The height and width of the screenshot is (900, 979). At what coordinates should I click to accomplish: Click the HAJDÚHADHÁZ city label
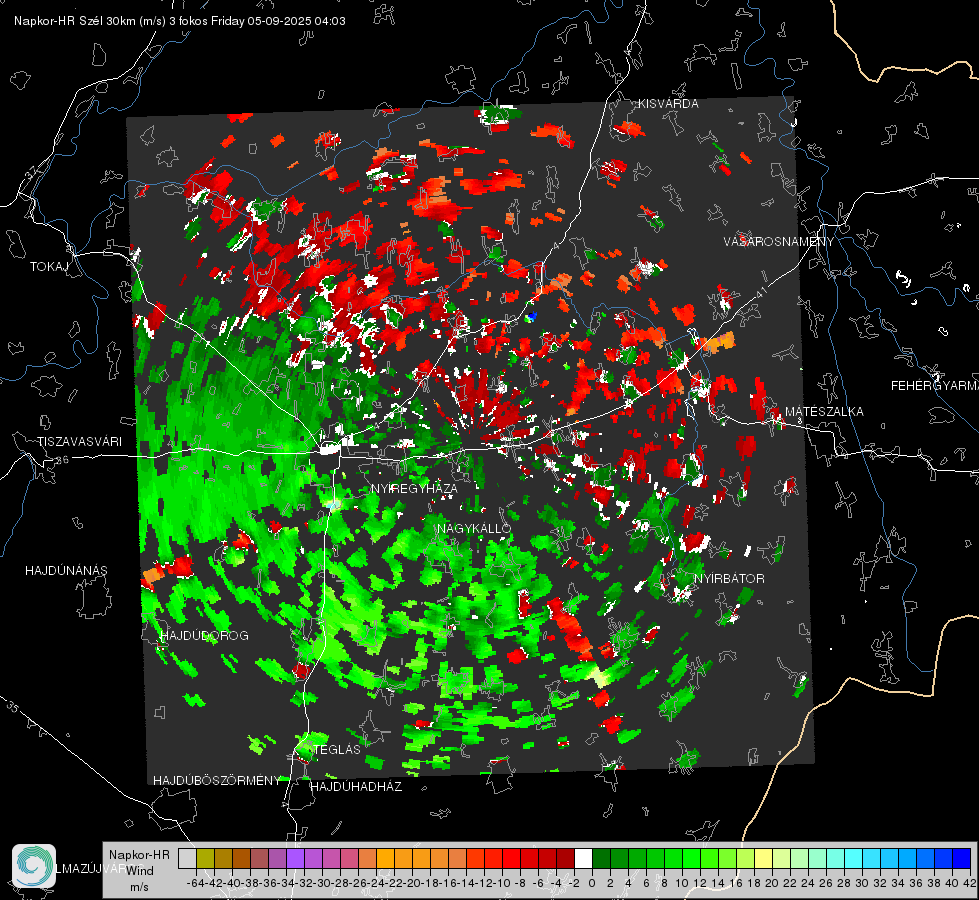pyautogui.click(x=356, y=787)
